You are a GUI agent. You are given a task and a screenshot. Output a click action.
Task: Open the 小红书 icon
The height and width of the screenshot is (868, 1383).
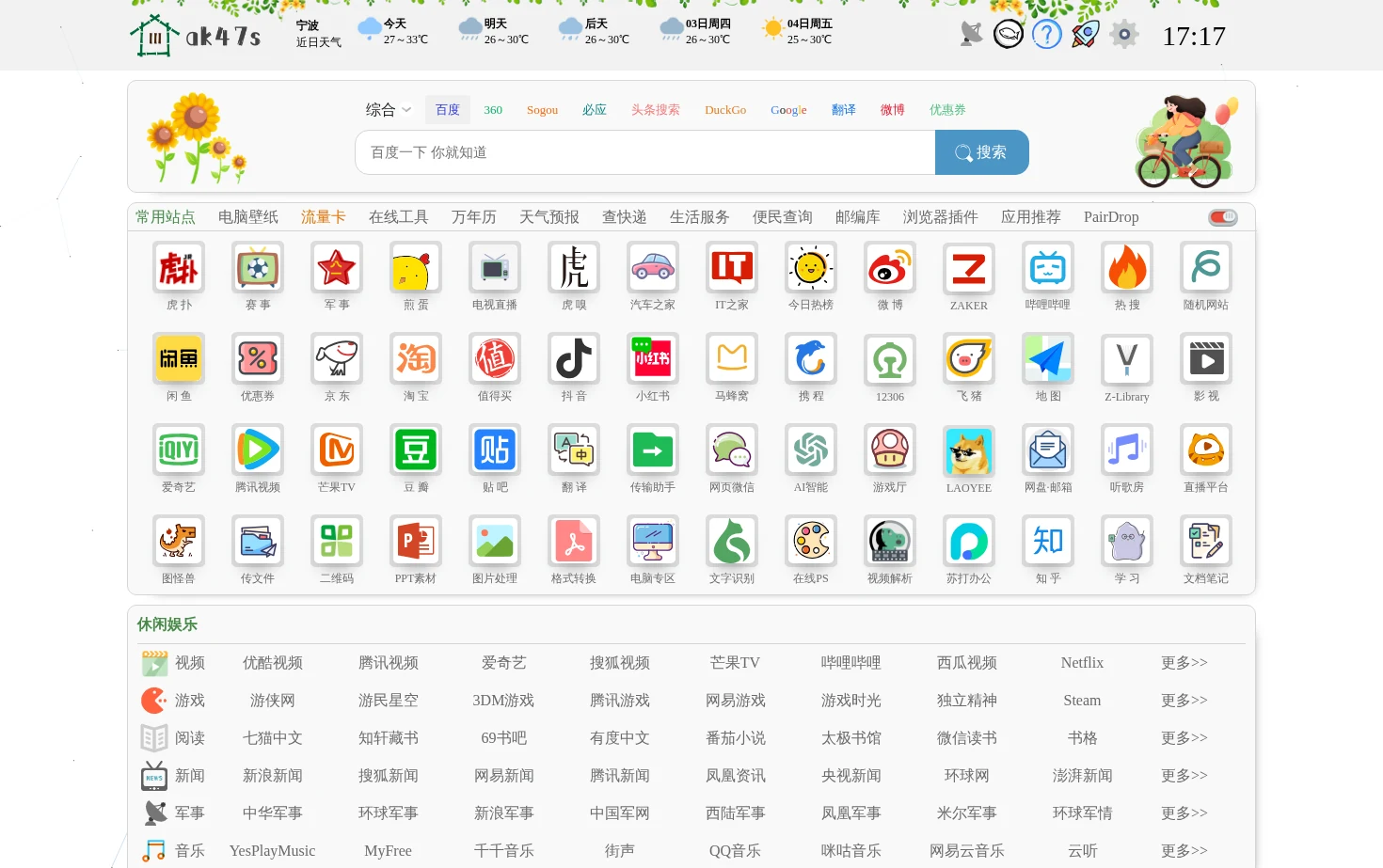tap(653, 359)
